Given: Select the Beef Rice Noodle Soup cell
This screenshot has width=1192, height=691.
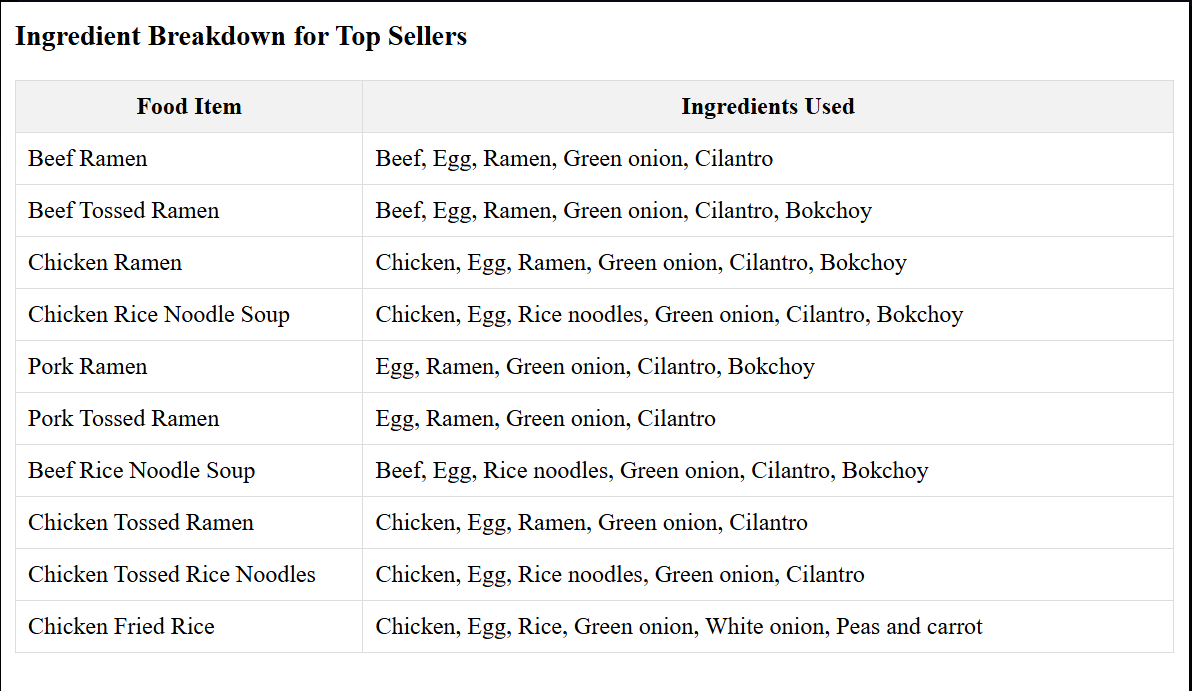Looking at the screenshot, I should point(142,471).
